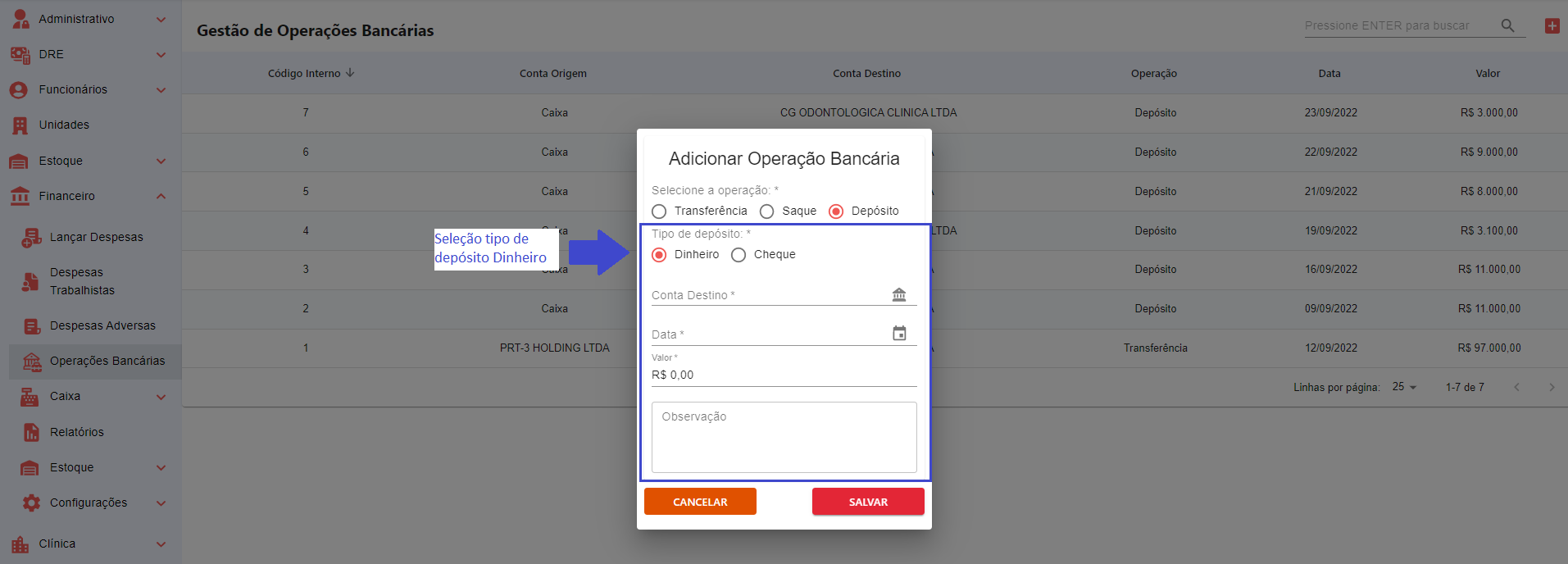The height and width of the screenshot is (564, 1568).
Task: Click the Valor amount input field
Action: pos(784,375)
